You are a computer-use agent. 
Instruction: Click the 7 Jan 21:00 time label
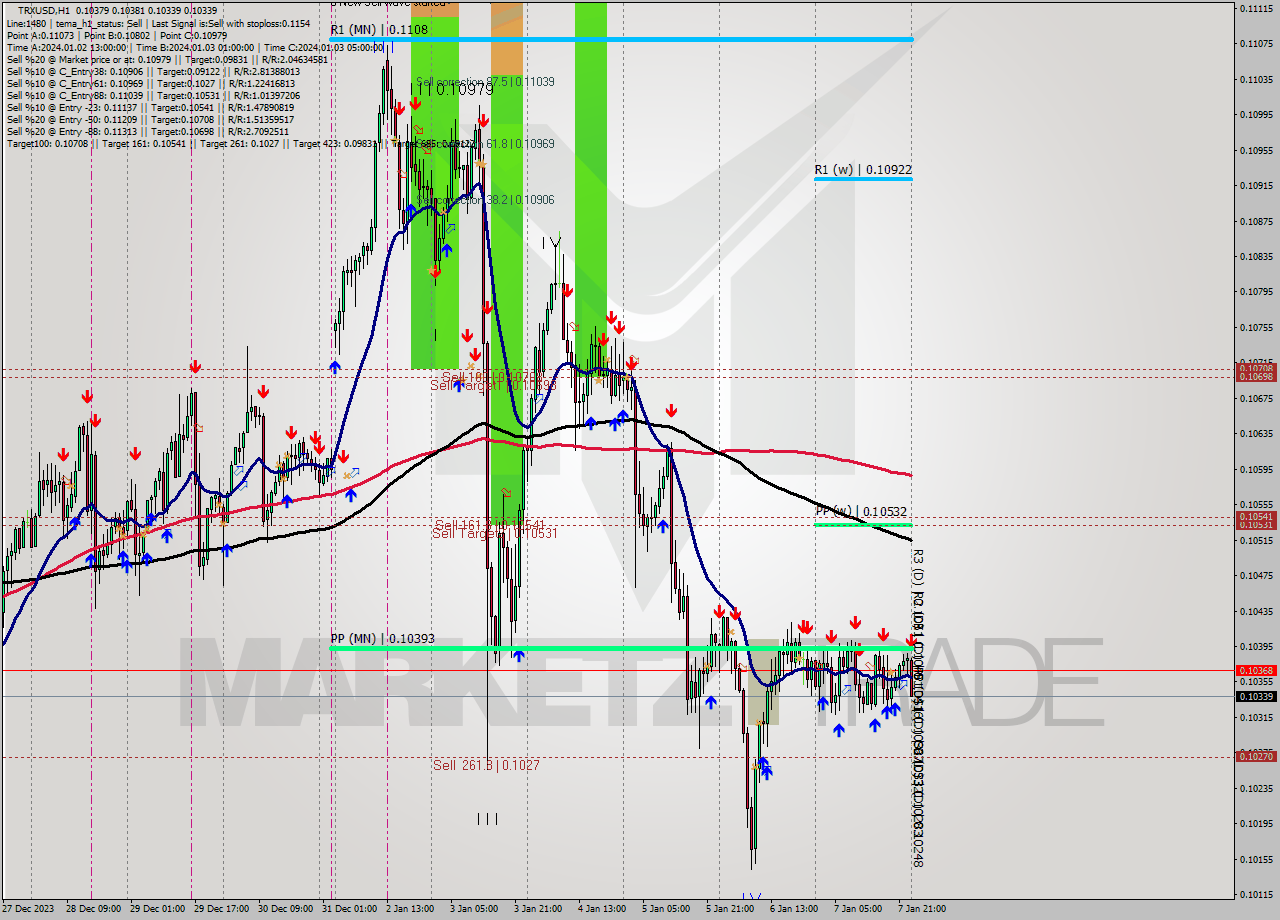(921, 909)
